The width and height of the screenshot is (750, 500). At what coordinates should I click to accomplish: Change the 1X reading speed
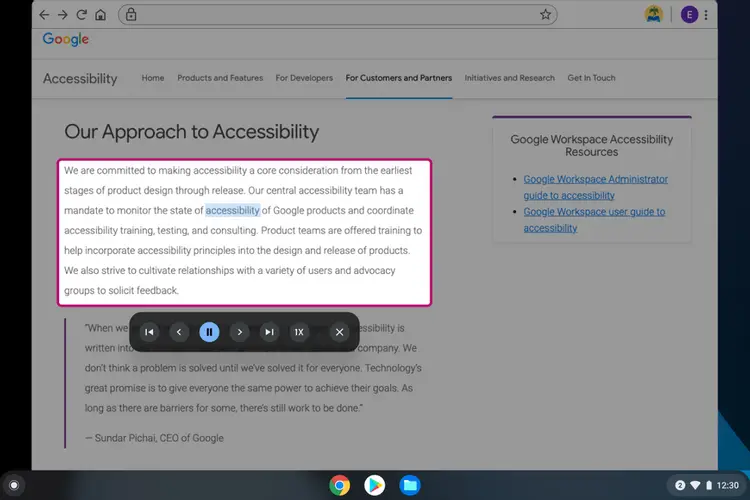point(299,332)
